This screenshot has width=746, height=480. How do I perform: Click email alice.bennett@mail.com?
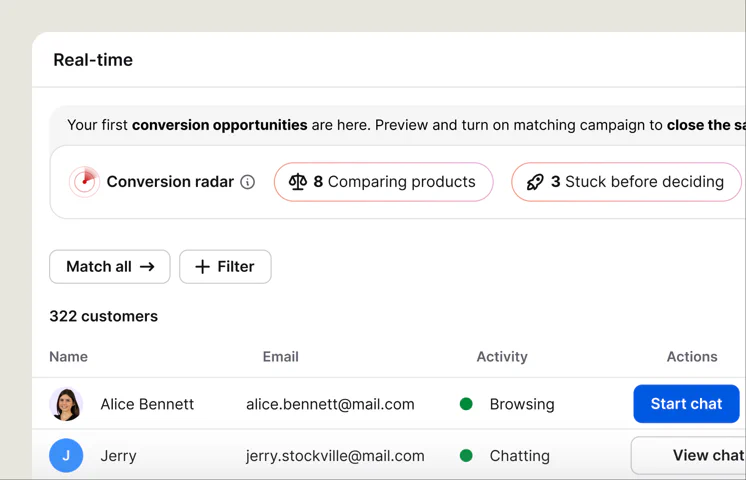[330, 404]
